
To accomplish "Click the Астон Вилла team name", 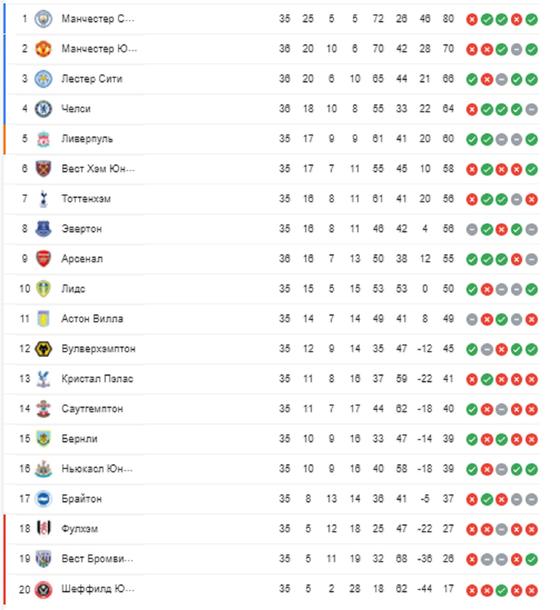I will pos(92,319).
